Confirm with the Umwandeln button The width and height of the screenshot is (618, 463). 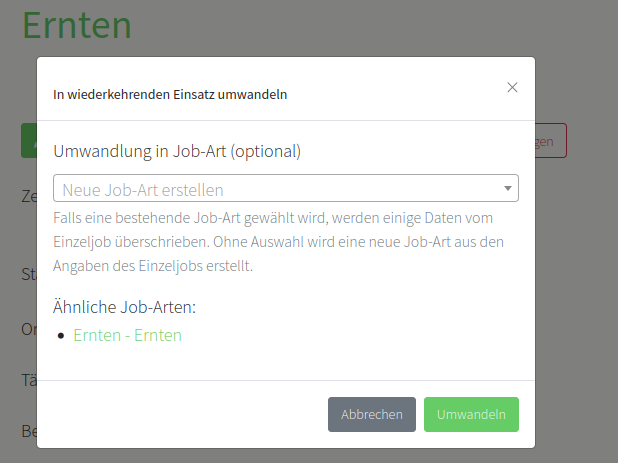click(471, 414)
